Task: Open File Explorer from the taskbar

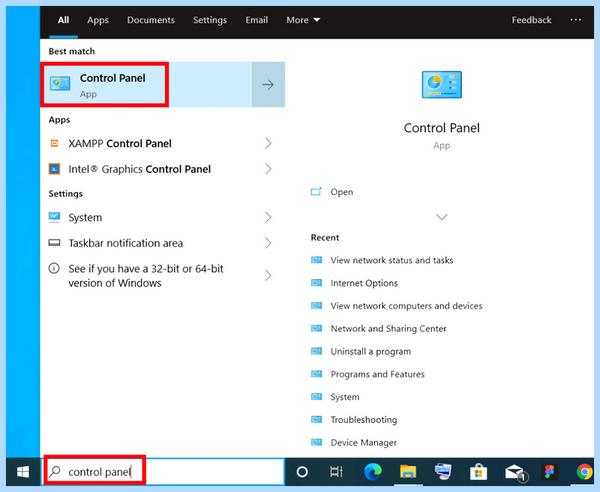Action: (x=408, y=471)
